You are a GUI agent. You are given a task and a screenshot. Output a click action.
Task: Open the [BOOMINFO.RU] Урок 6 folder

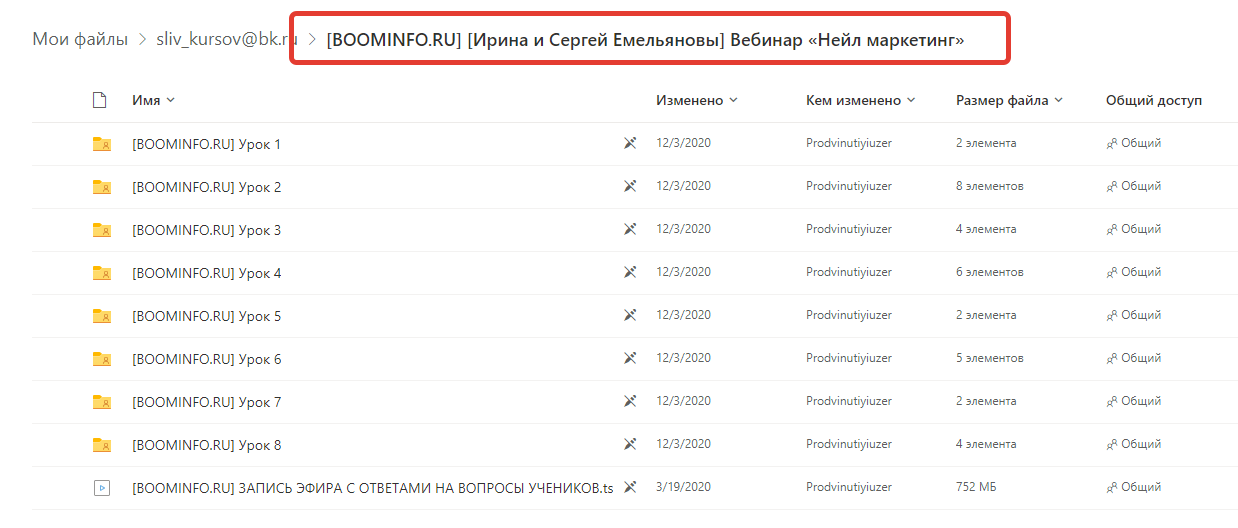(x=207, y=359)
